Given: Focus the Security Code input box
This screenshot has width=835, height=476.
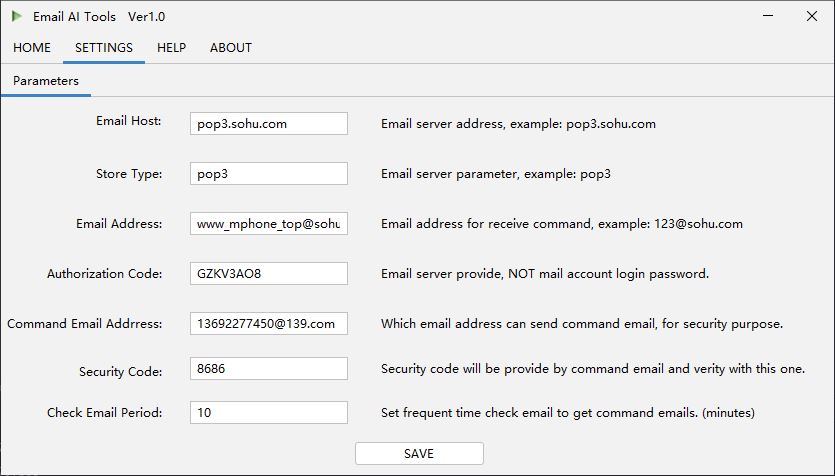Looking at the screenshot, I should tap(269, 368).
